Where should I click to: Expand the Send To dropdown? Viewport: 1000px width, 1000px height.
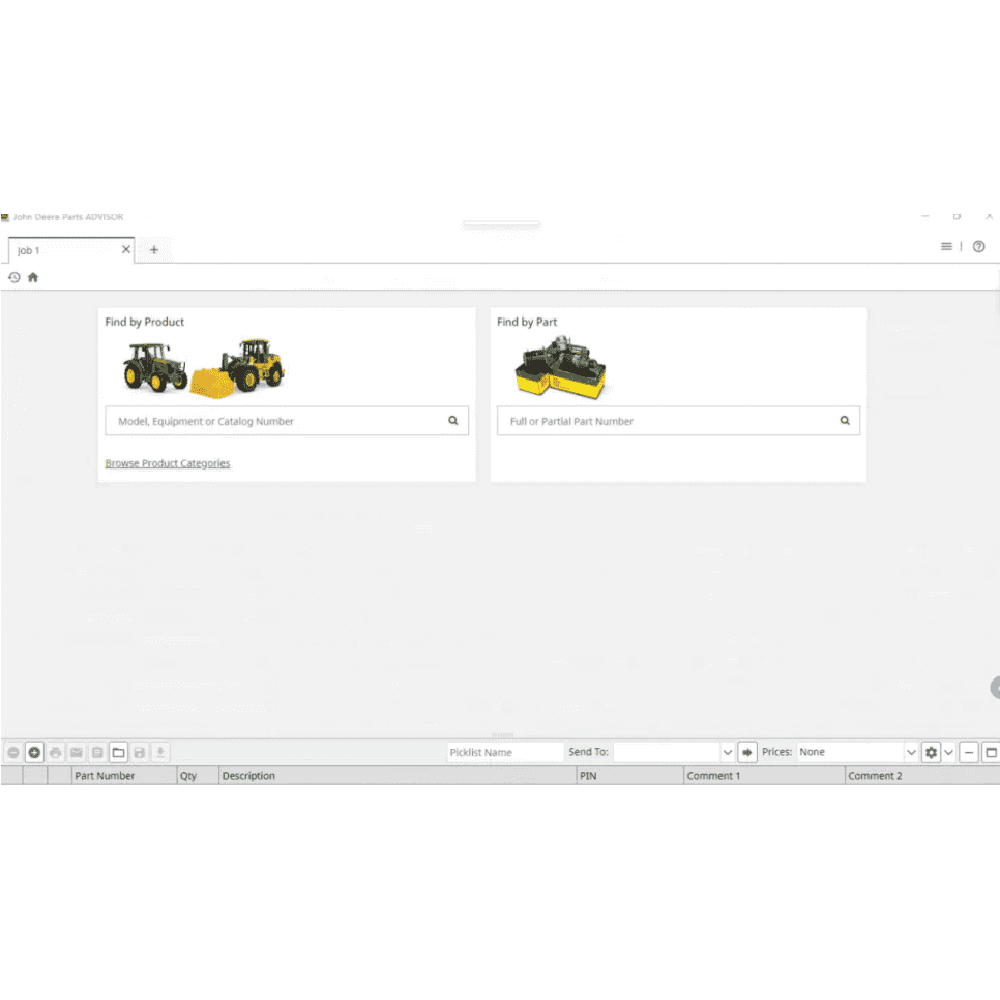tap(728, 753)
